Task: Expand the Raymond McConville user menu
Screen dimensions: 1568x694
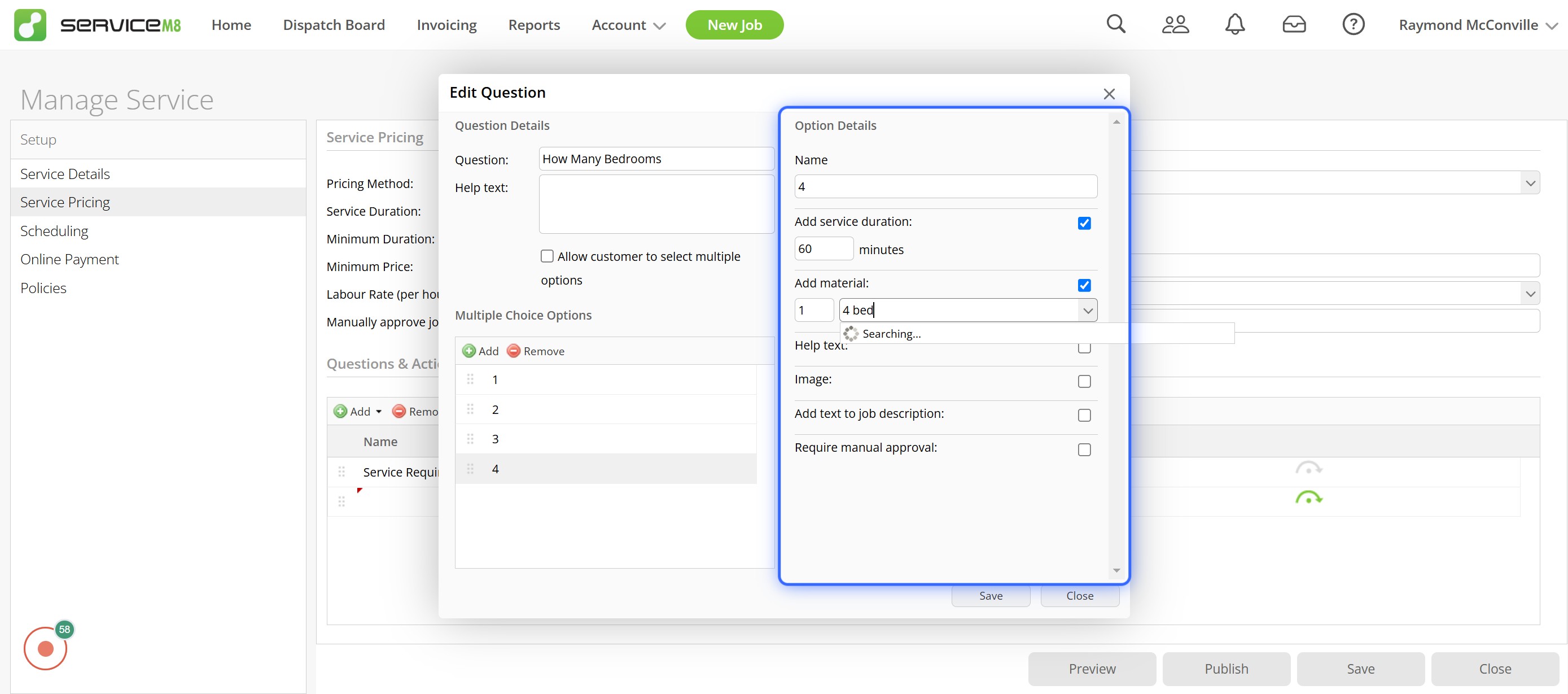Action: (x=1478, y=25)
